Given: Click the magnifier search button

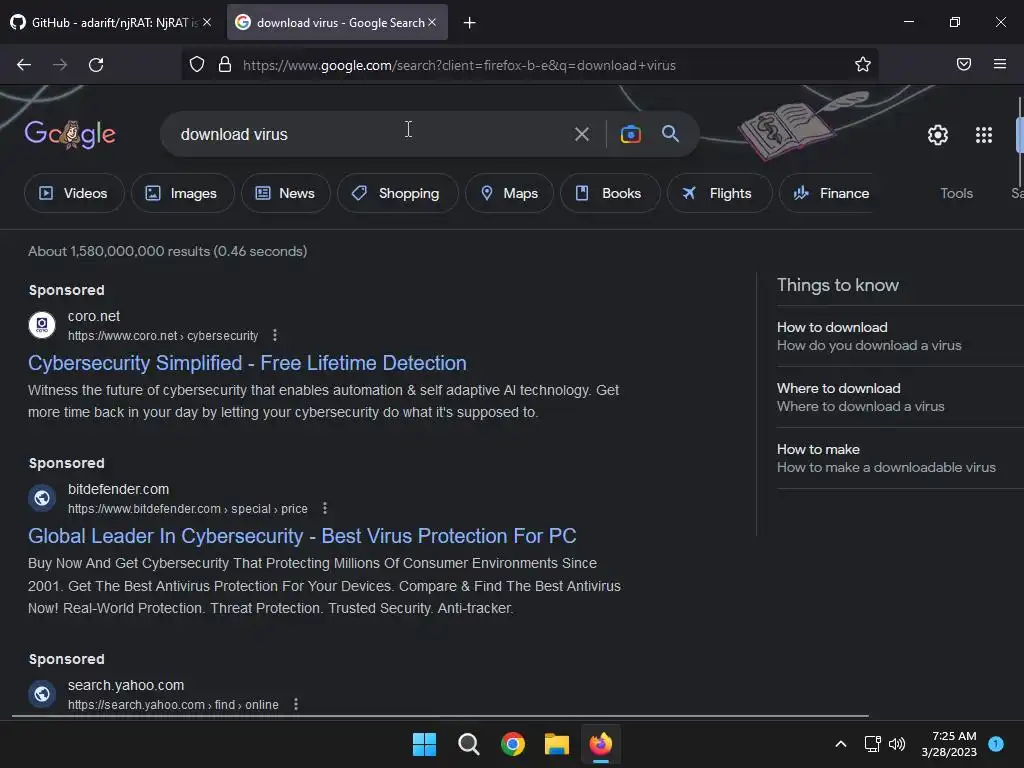Looking at the screenshot, I should click(670, 134).
